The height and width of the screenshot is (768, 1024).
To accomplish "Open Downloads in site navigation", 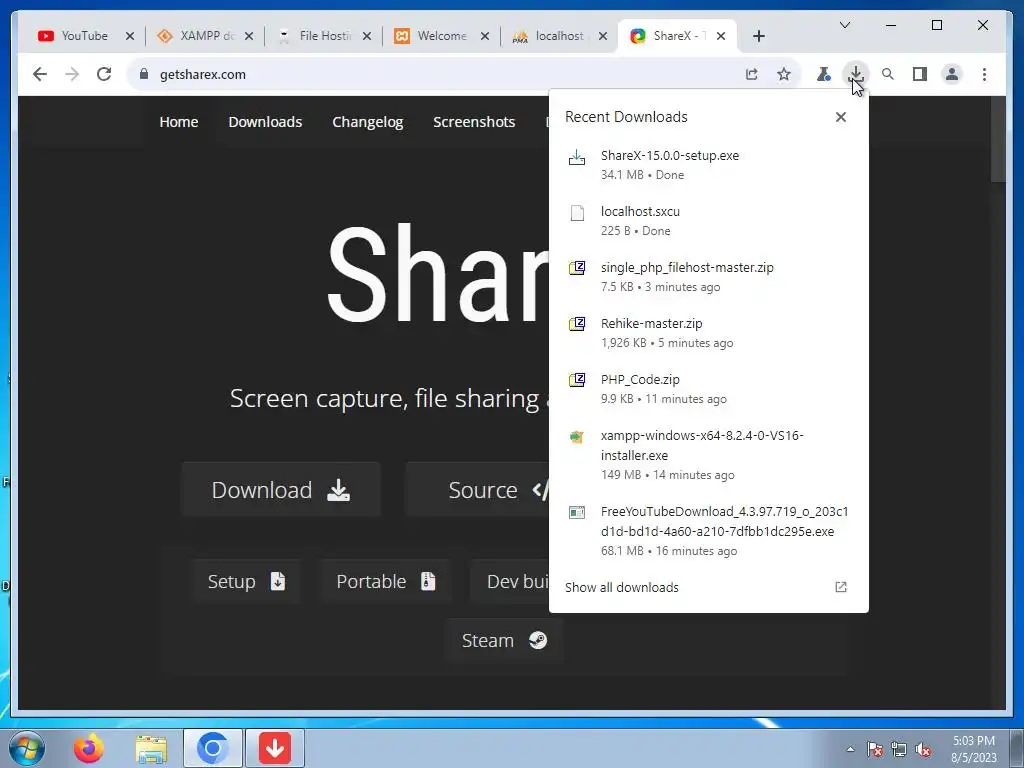I will (265, 122).
